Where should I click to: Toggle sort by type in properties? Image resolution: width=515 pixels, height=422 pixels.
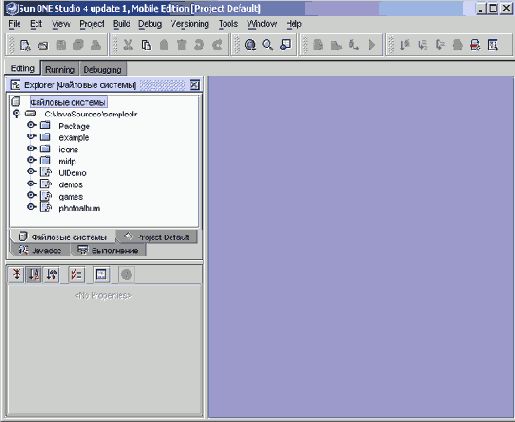[x=52, y=275]
